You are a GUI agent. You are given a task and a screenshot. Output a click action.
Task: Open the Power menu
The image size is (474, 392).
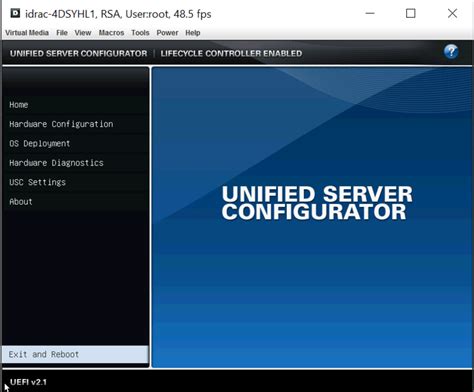pos(167,33)
